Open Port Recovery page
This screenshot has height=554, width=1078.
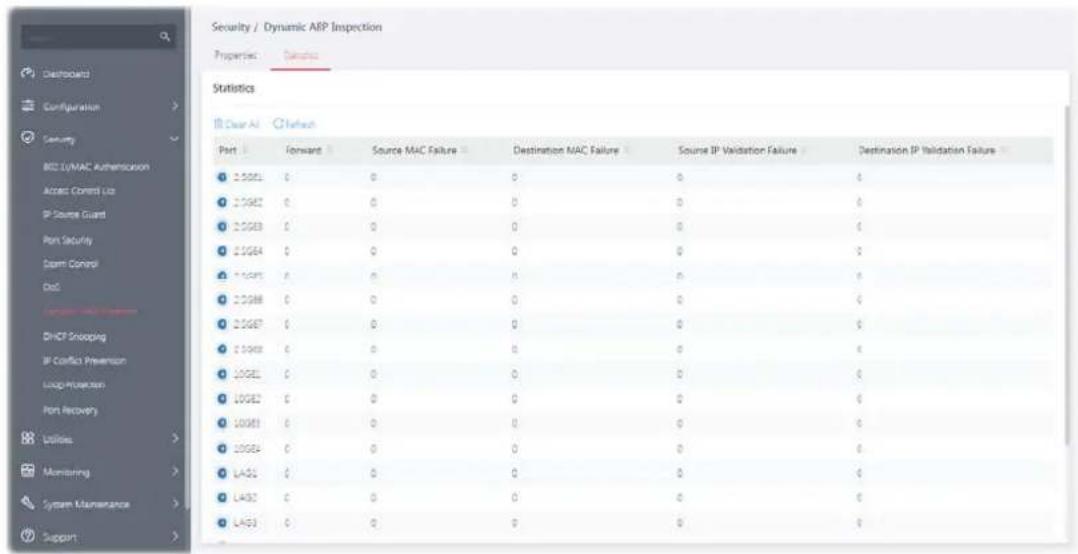pyautogui.click(x=69, y=410)
